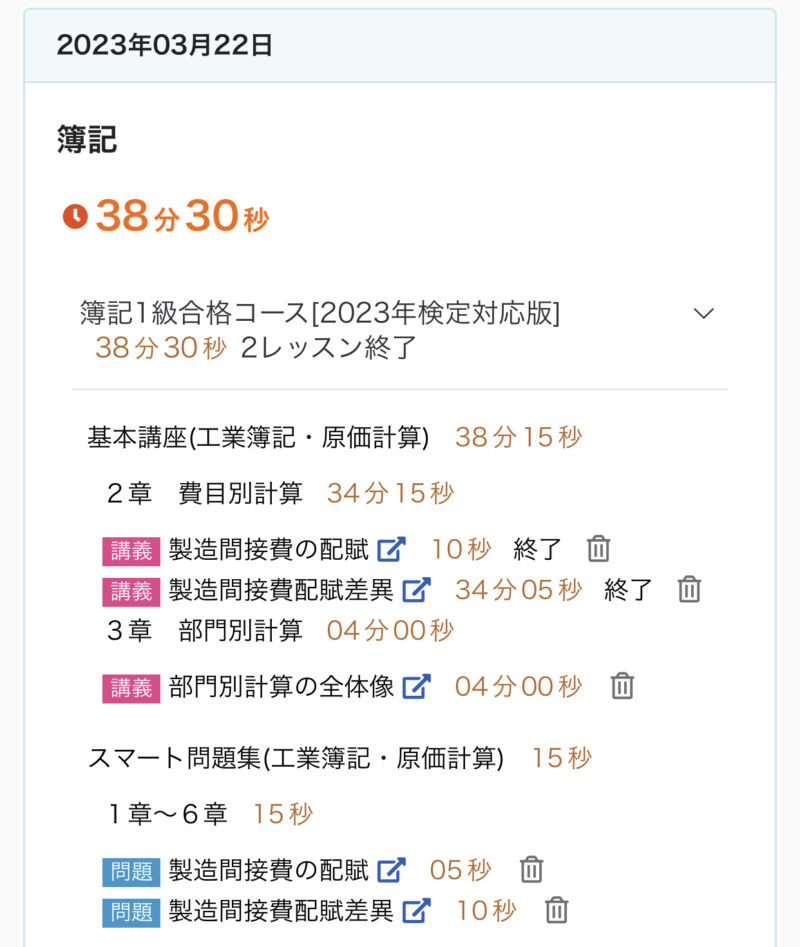800x947 pixels.
Task: Click the clock icon beside 38分30秒
Action: pyautogui.click(x=75, y=216)
